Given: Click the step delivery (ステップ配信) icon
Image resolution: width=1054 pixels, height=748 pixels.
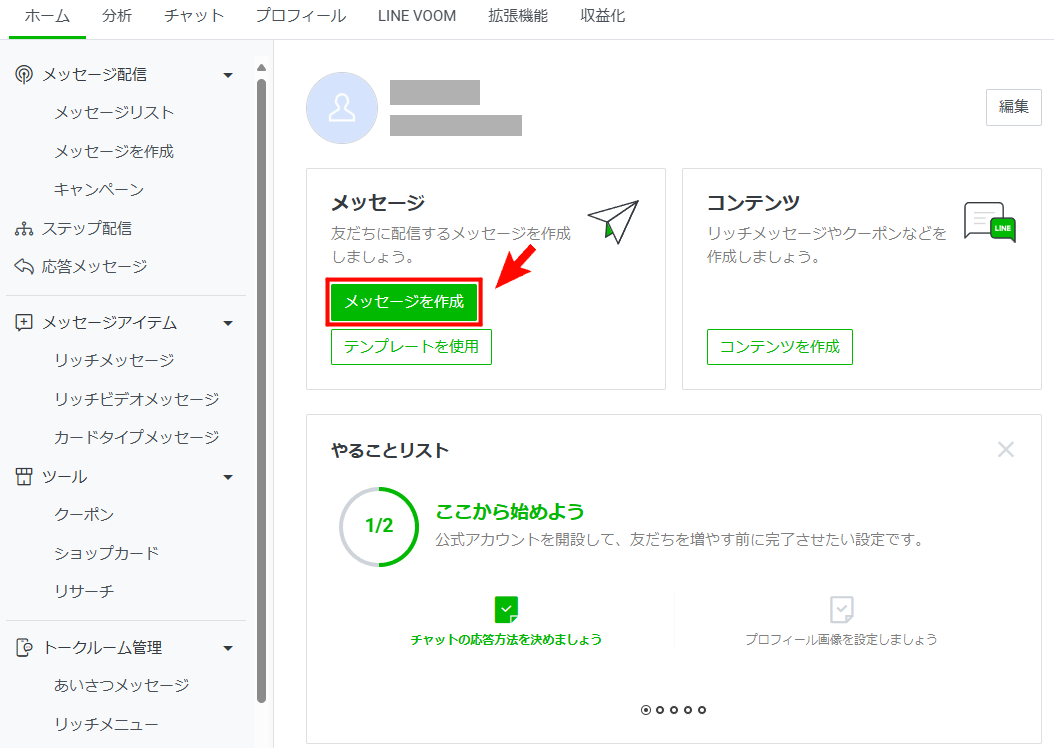Looking at the screenshot, I should [24, 229].
